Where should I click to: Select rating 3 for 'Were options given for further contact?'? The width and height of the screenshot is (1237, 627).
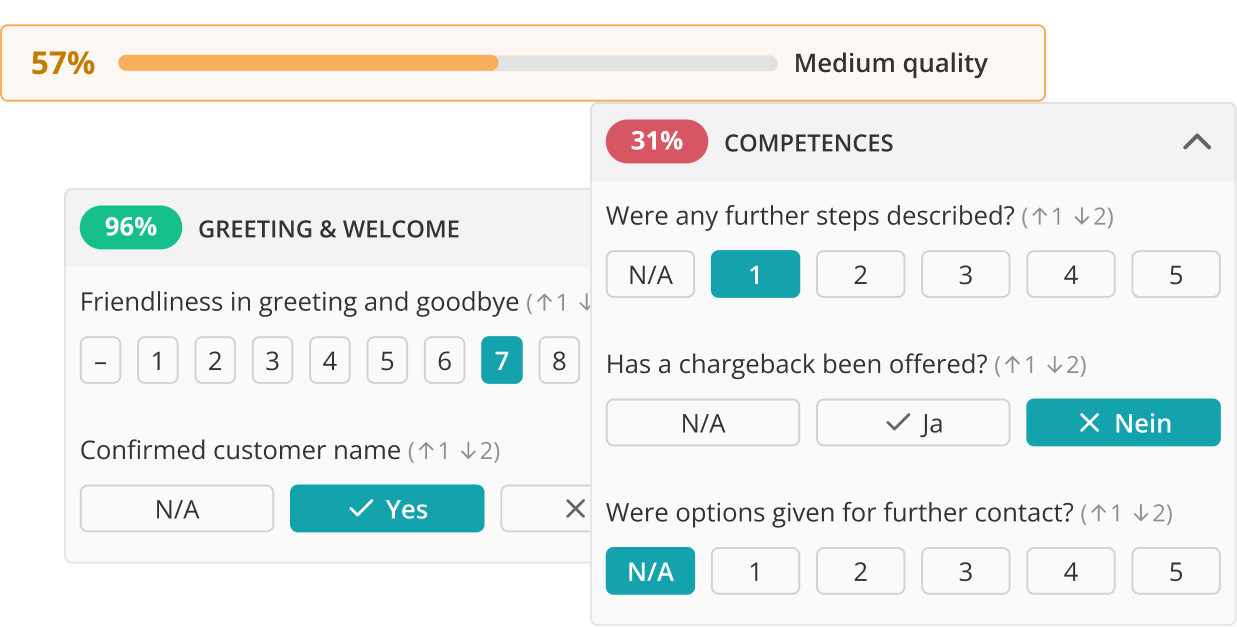point(965,570)
